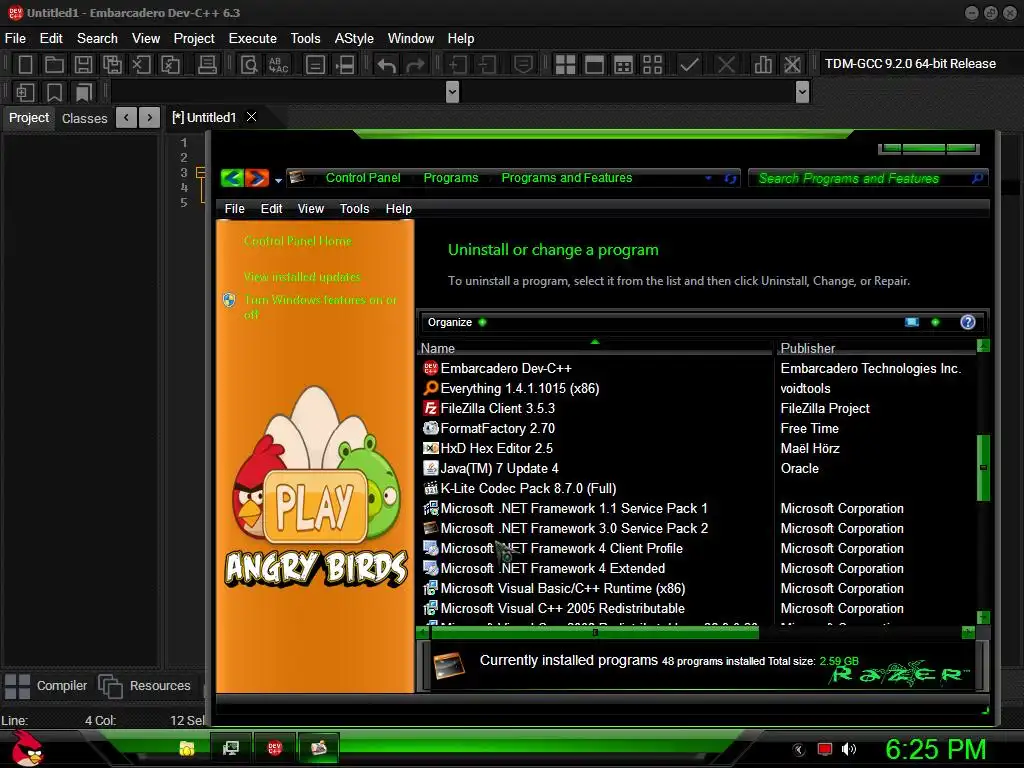This screenshot has height=768, width=1024.
Task: Open the Replace AB→AC tool
Action: click(x=279, y=64)
